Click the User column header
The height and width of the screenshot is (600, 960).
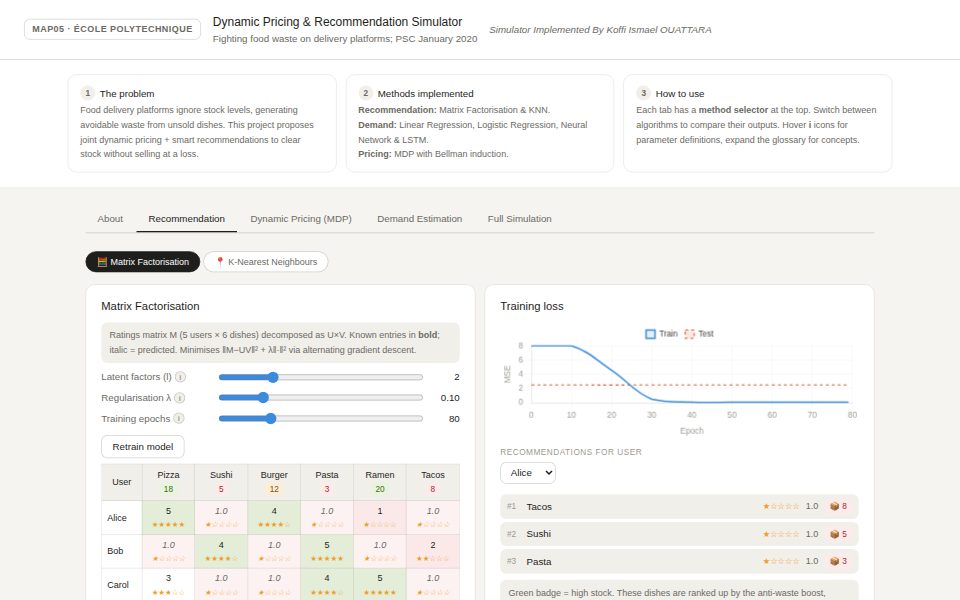[x=122, y=482]
